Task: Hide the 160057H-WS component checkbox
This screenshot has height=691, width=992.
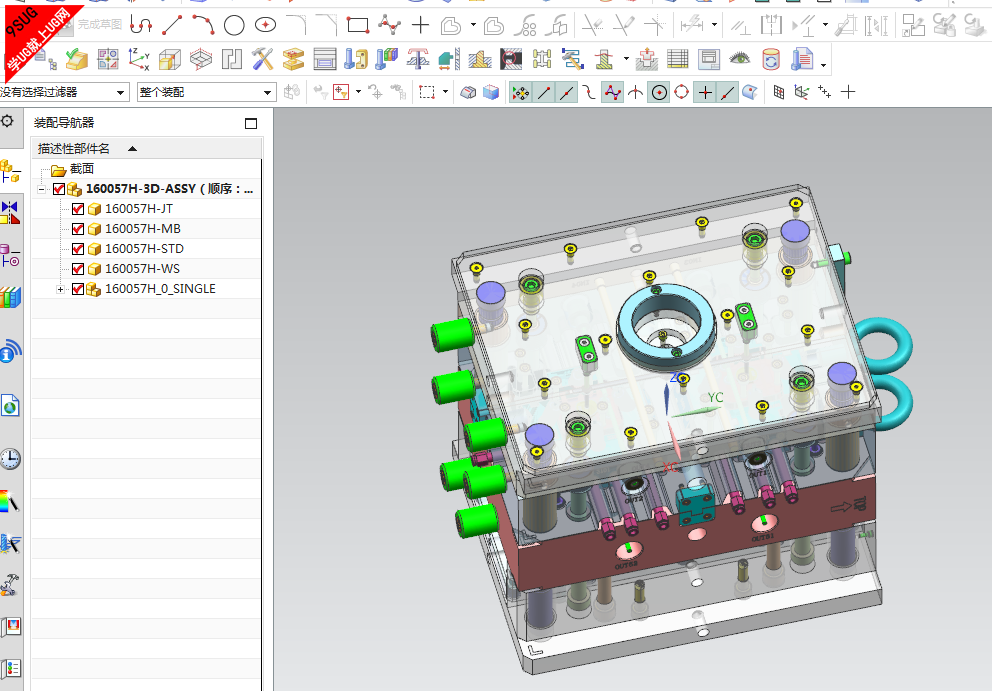Action: pyautogui.click(x=78, y=269)
